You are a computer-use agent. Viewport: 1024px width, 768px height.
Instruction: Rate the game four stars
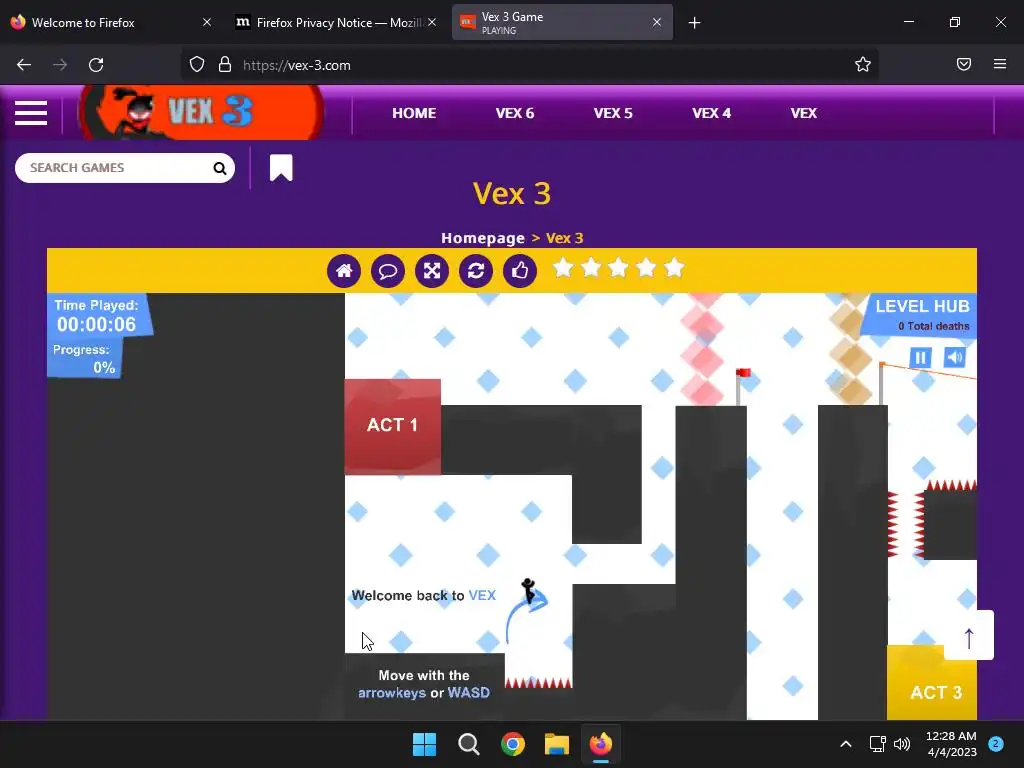[x=647, y=268]
